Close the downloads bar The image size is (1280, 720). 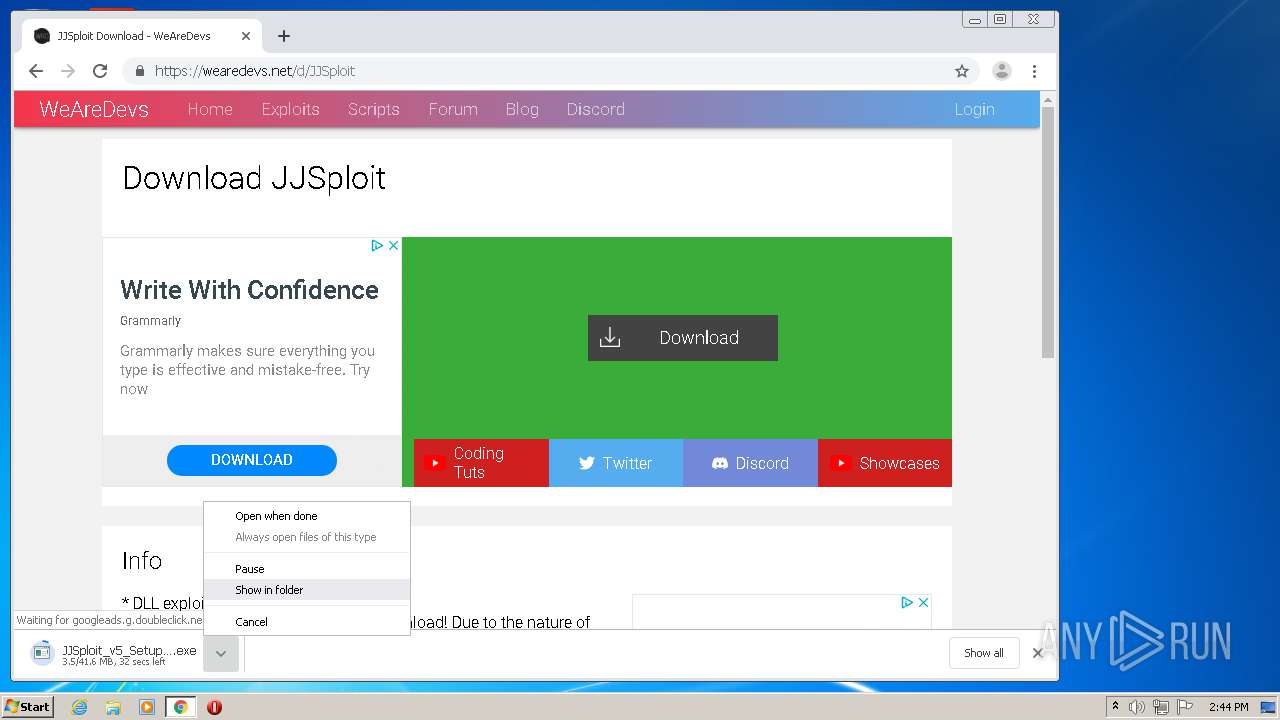click(x=1037, y=653)
